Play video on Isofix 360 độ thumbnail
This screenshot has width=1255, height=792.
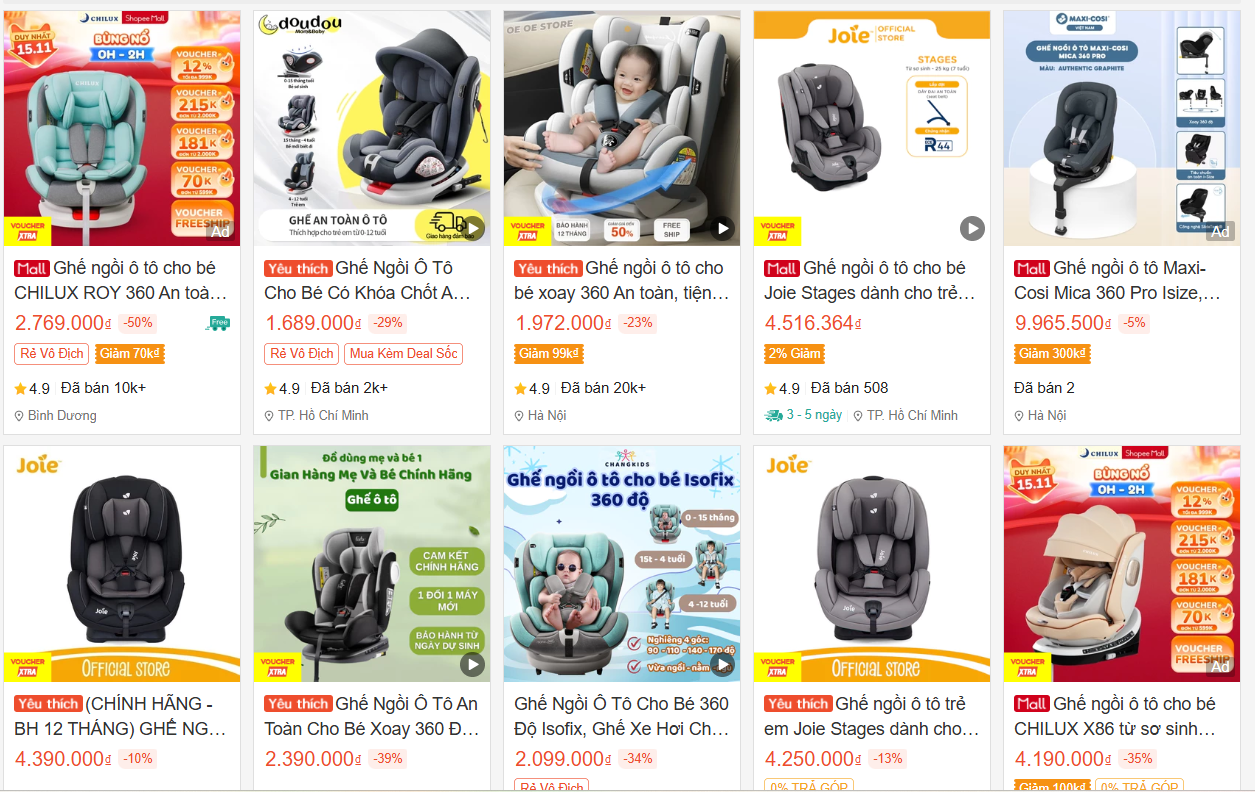tap(723, 664)
